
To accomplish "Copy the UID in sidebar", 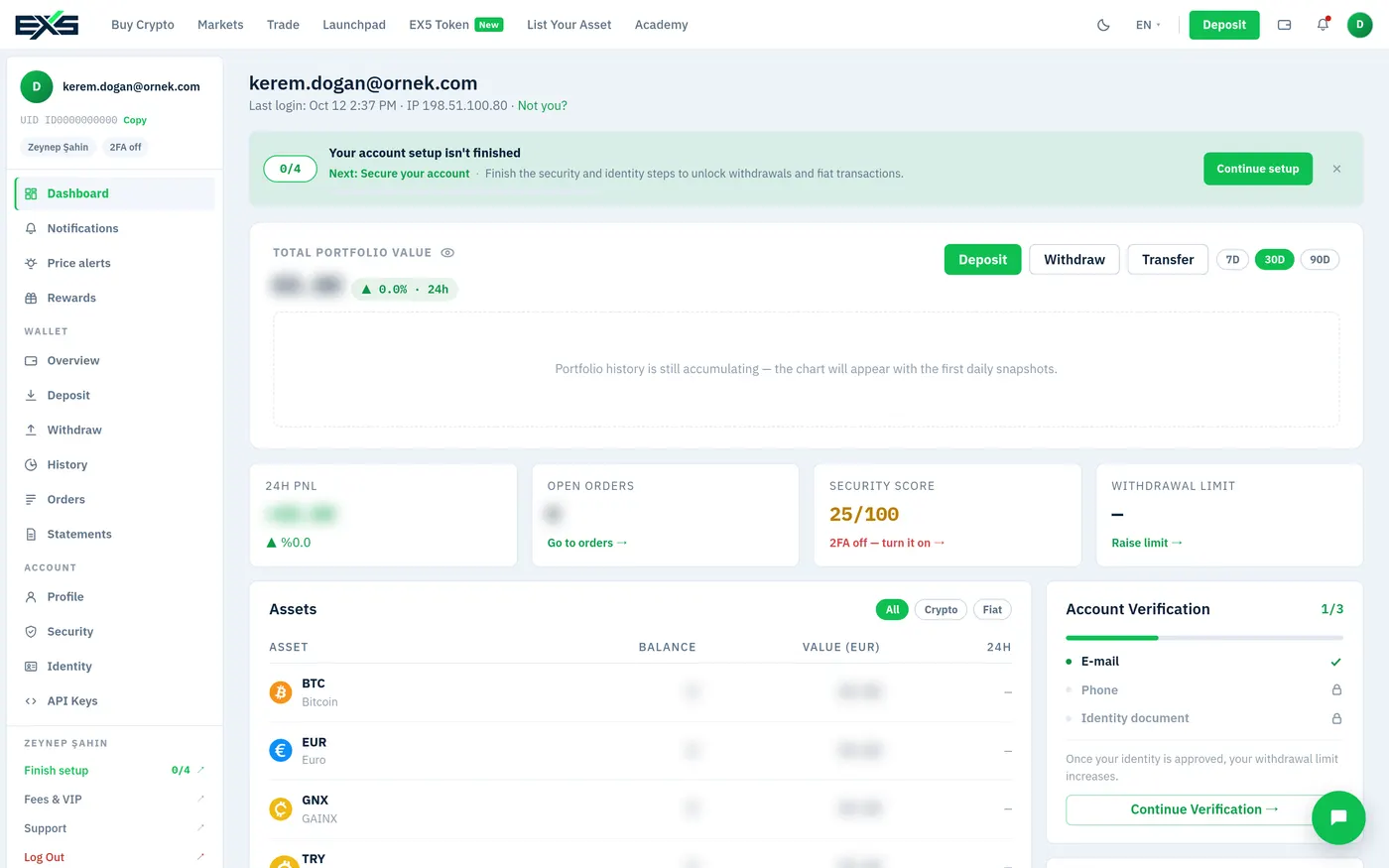I will tap(135, 120).
